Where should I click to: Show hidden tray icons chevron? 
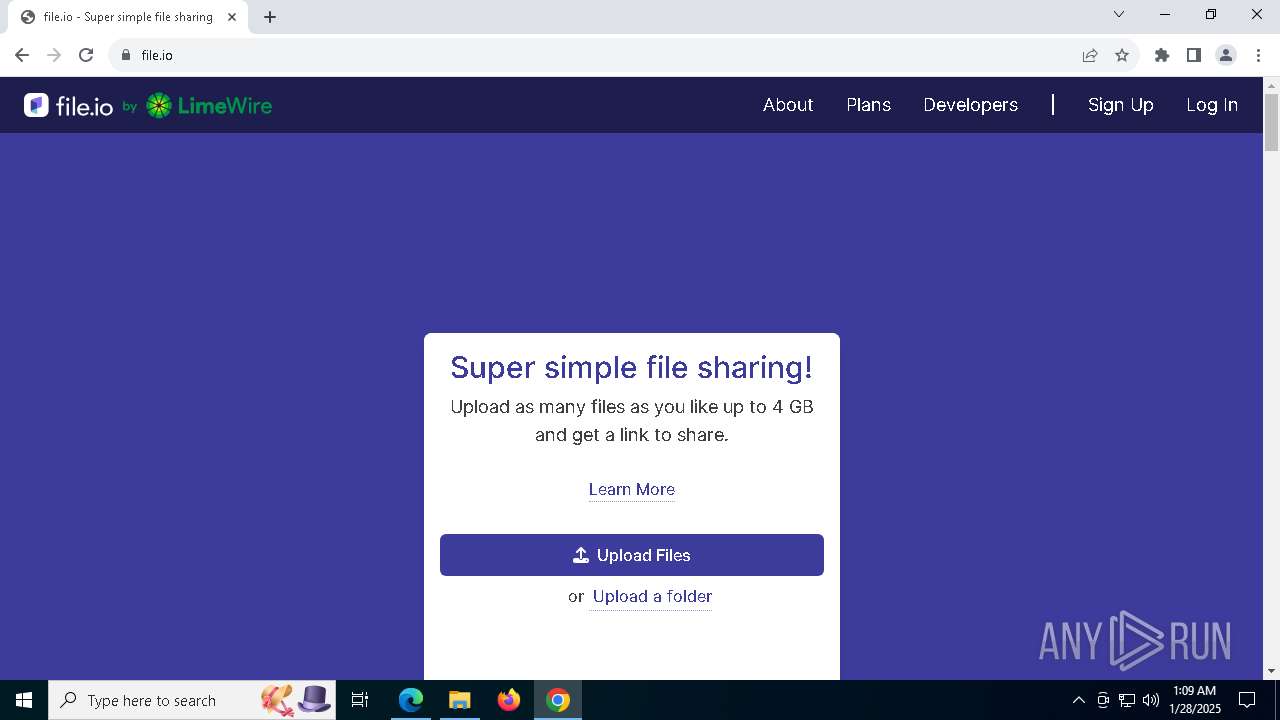coord(1078,700)
